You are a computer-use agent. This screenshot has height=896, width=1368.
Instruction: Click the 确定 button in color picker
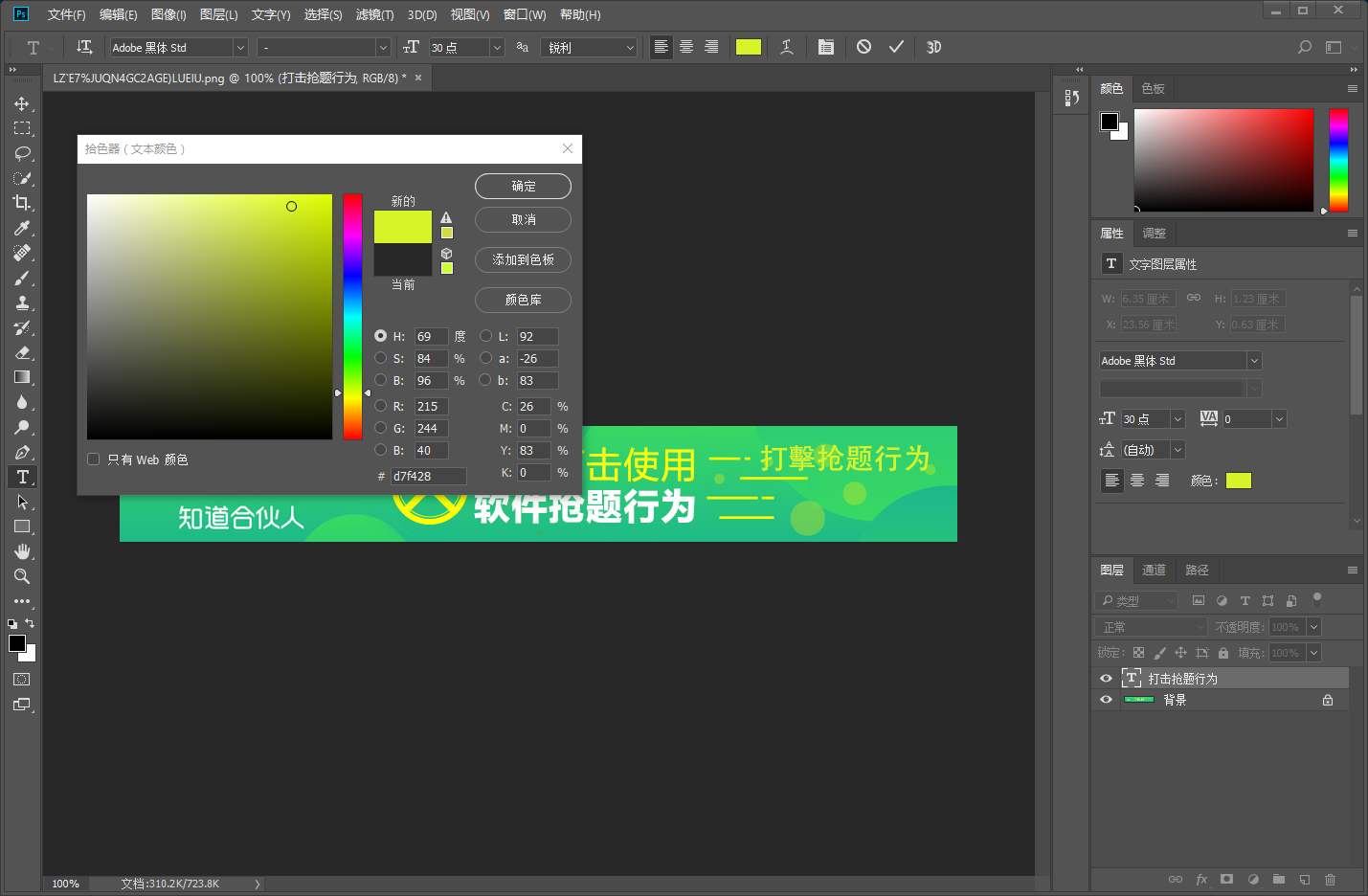coord(523,186)
